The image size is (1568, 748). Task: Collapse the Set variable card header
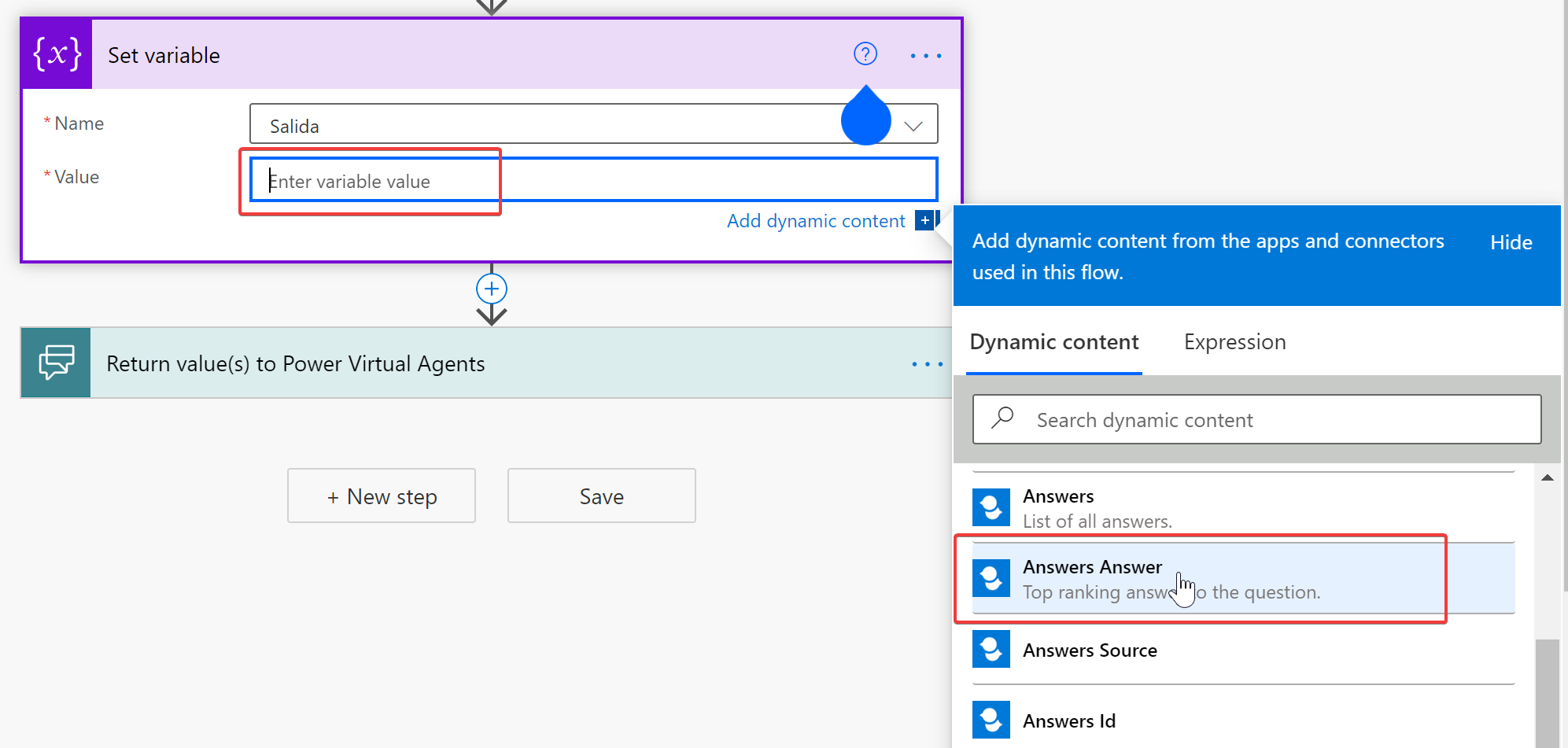click(x=472, y=55)
